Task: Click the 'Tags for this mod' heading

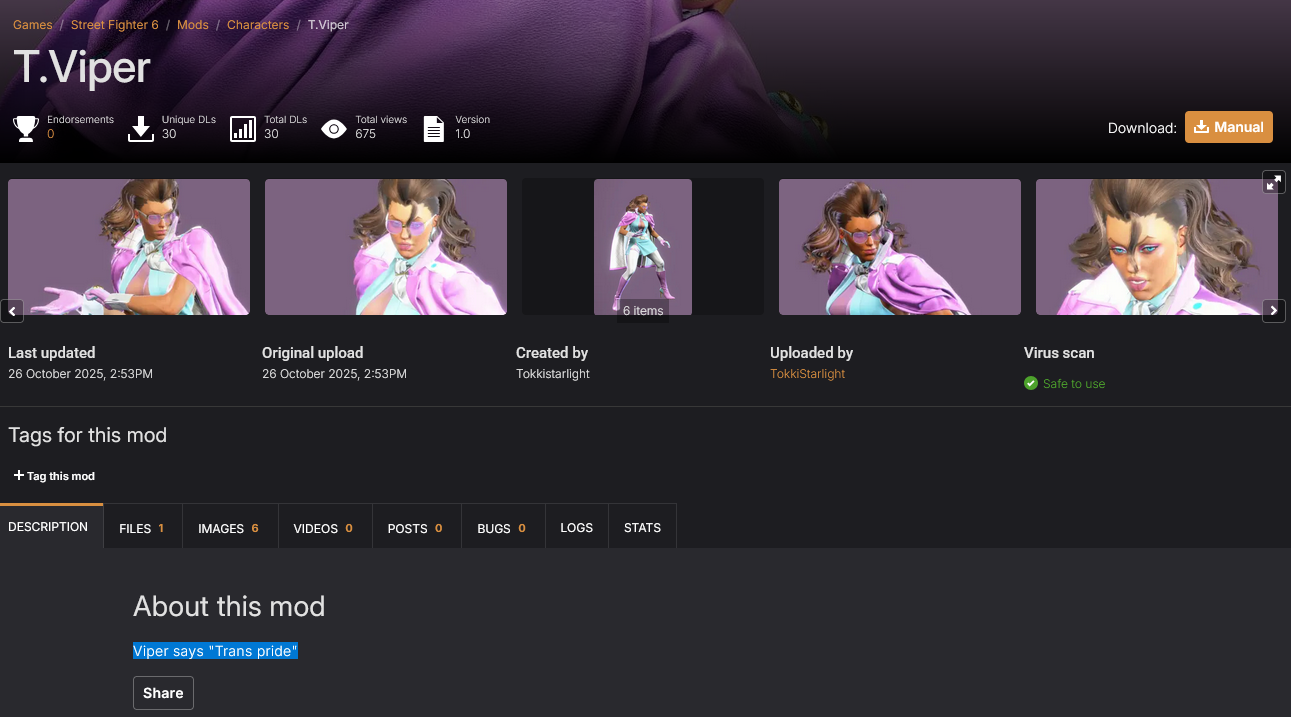Action: pos(88,435)
